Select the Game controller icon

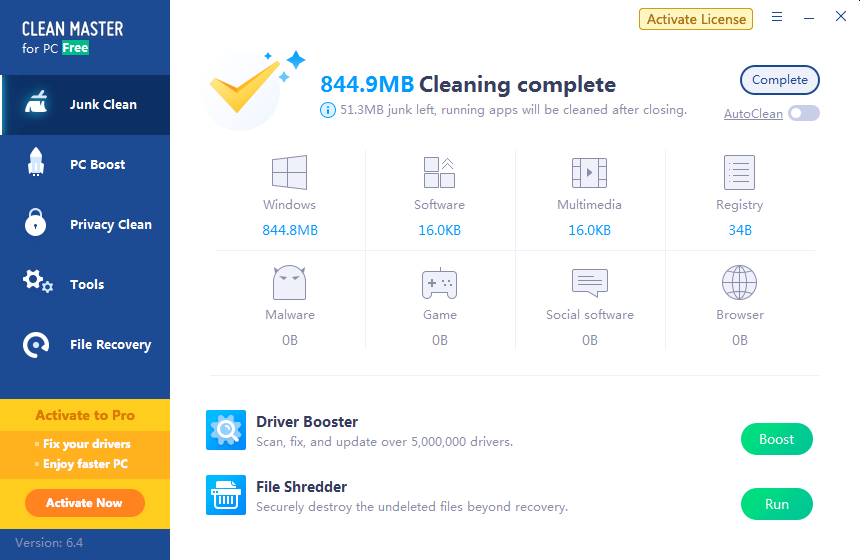pyautogui.click(x=439, y=283)
